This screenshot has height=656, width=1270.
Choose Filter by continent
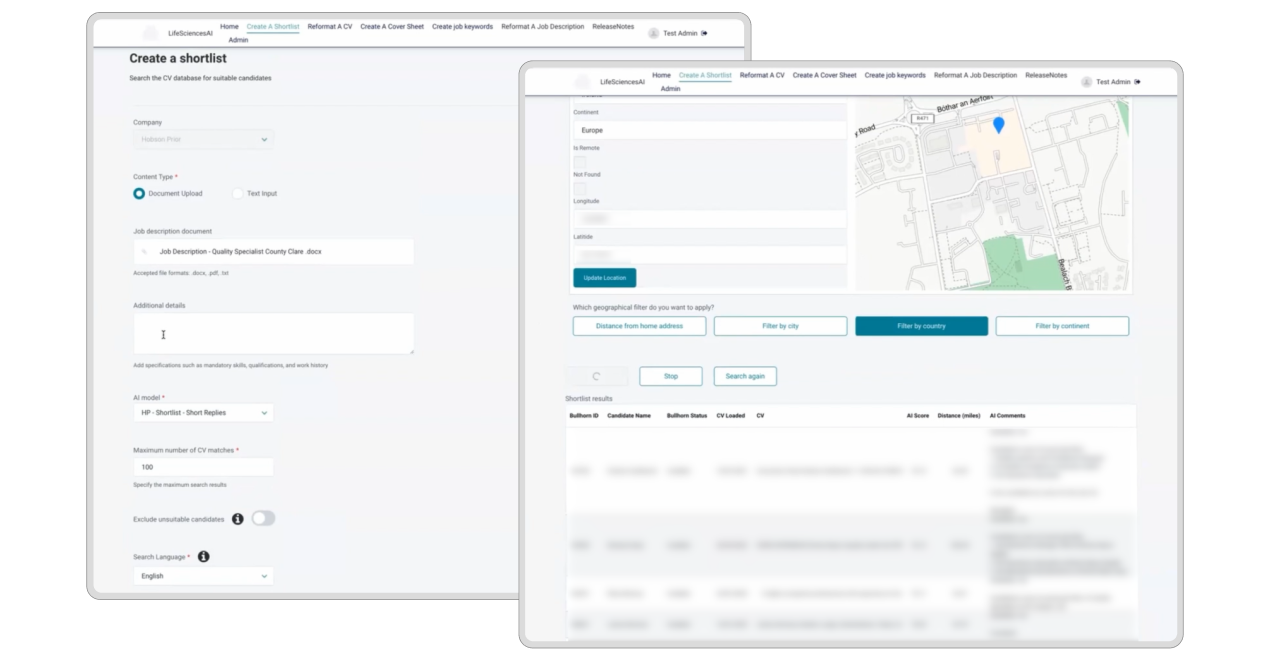pyautogui.click(x=1062, y=326)
